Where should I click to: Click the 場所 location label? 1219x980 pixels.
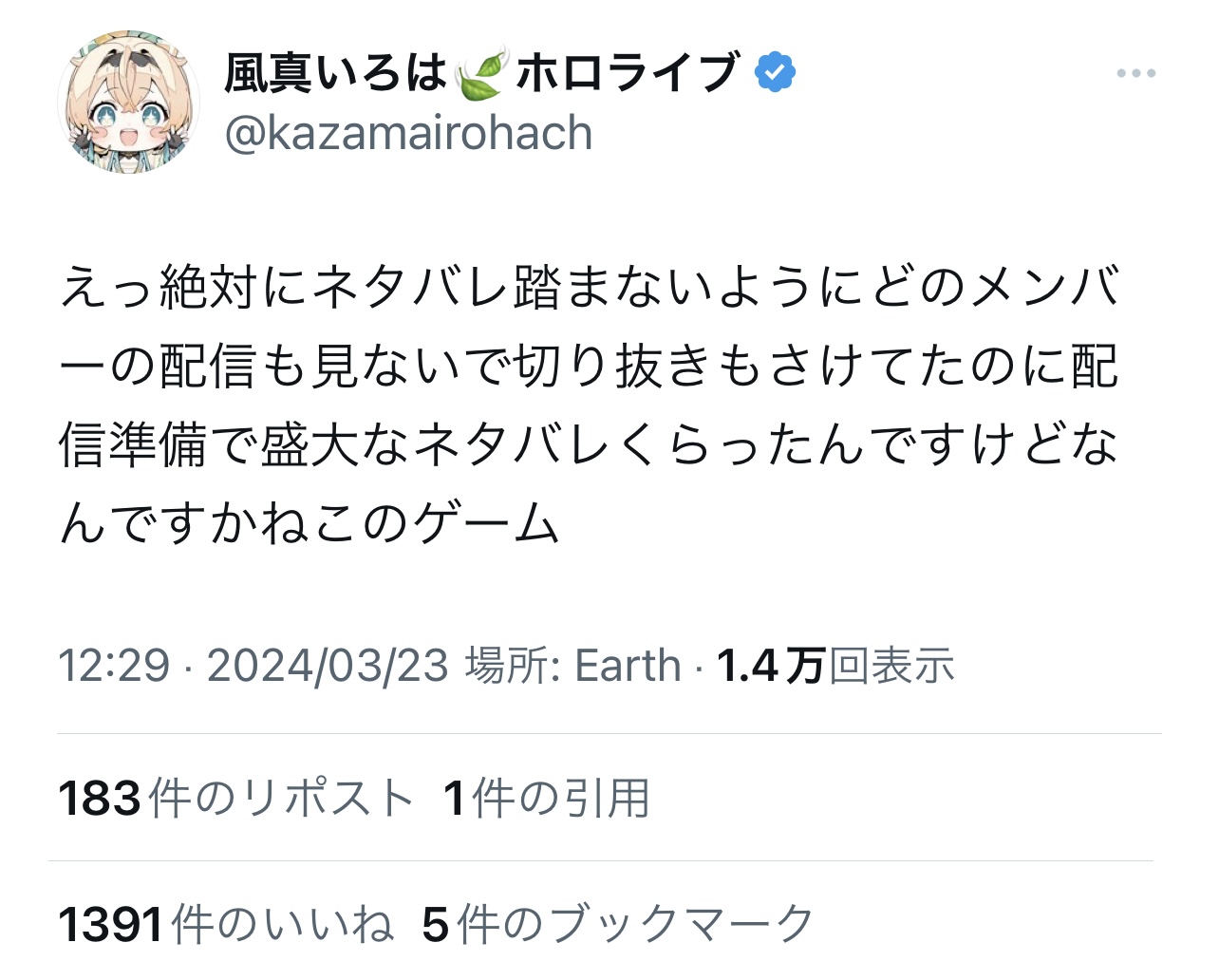pyautogui.click(x=511, y=666)
